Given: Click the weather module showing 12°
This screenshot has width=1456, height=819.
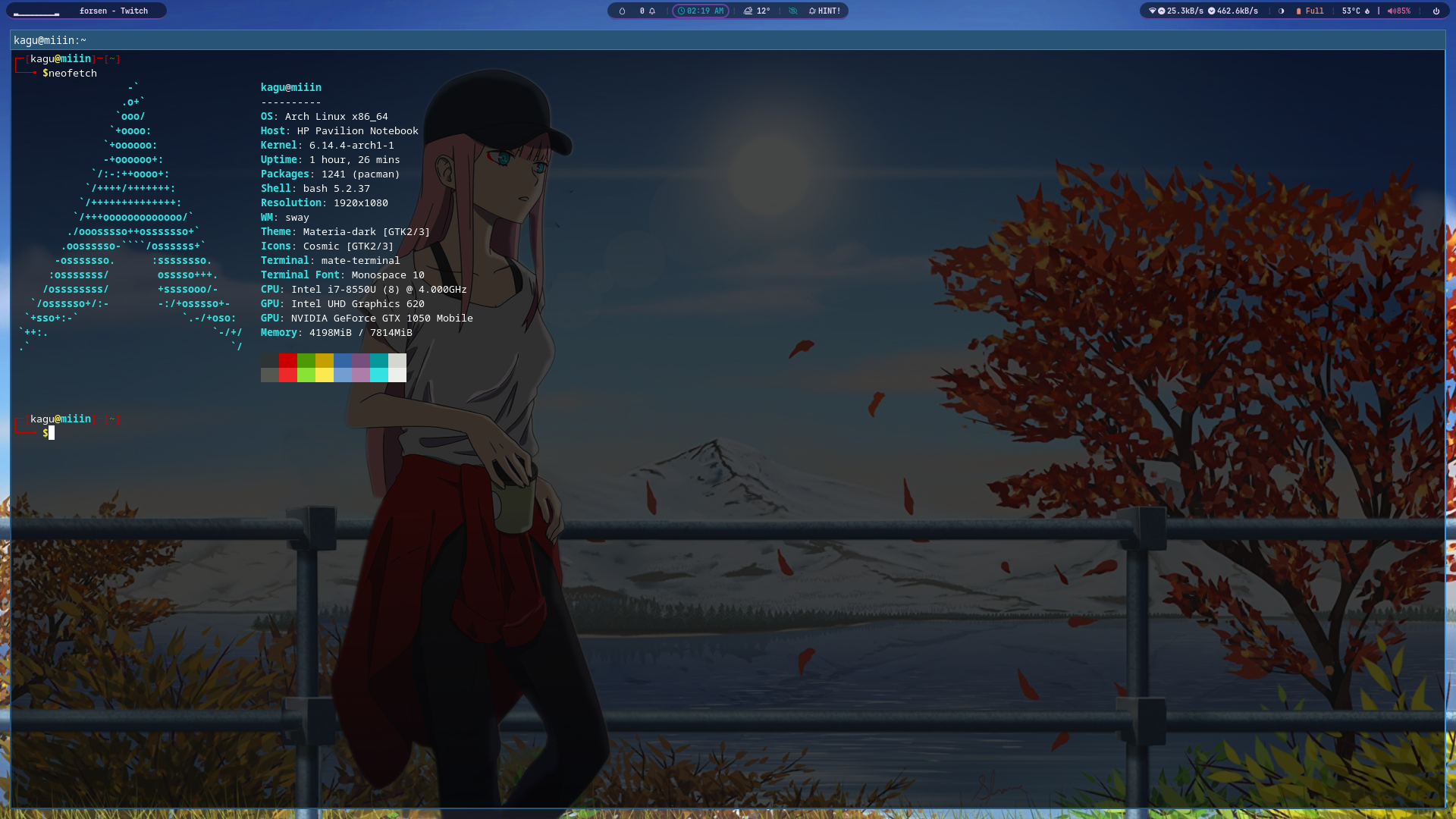Looking at the screenshot, I should click(757, 11).
